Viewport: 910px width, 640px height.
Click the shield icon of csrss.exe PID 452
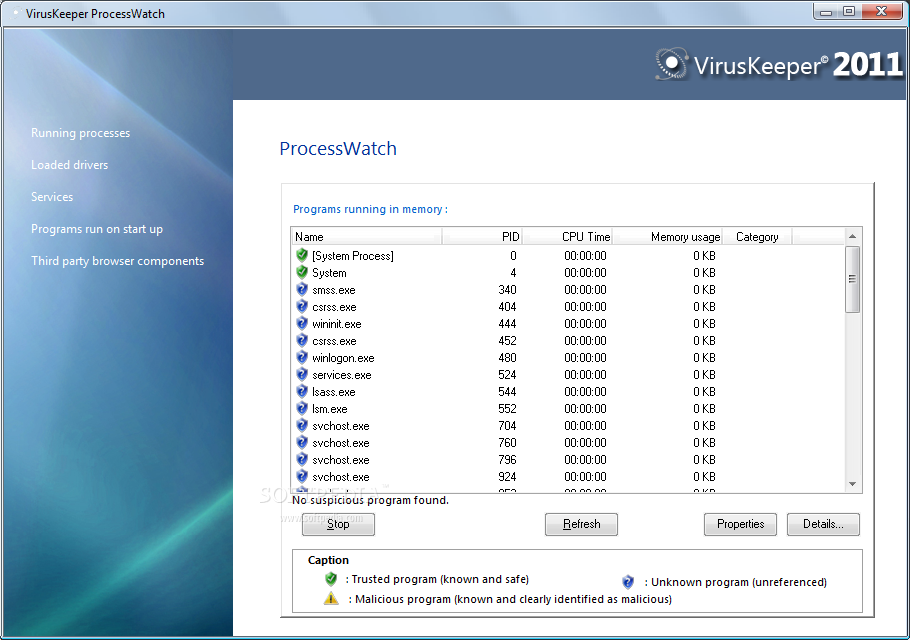click(x=302, y=340)
